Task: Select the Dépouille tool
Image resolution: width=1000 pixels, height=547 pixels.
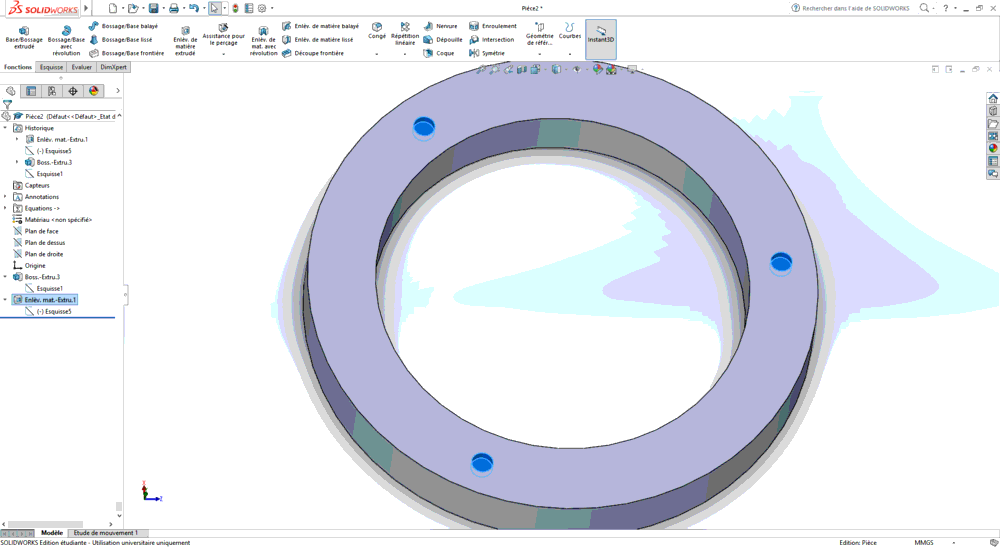Action: pyautogui.click(x=443, y=40)
